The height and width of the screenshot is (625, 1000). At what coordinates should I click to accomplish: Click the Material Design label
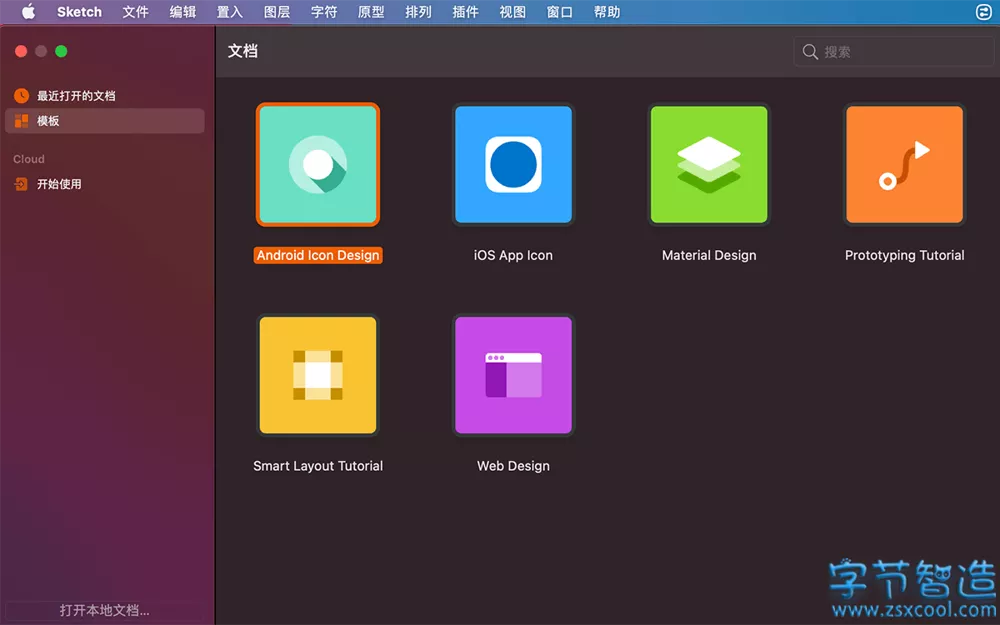coord(709,255)
